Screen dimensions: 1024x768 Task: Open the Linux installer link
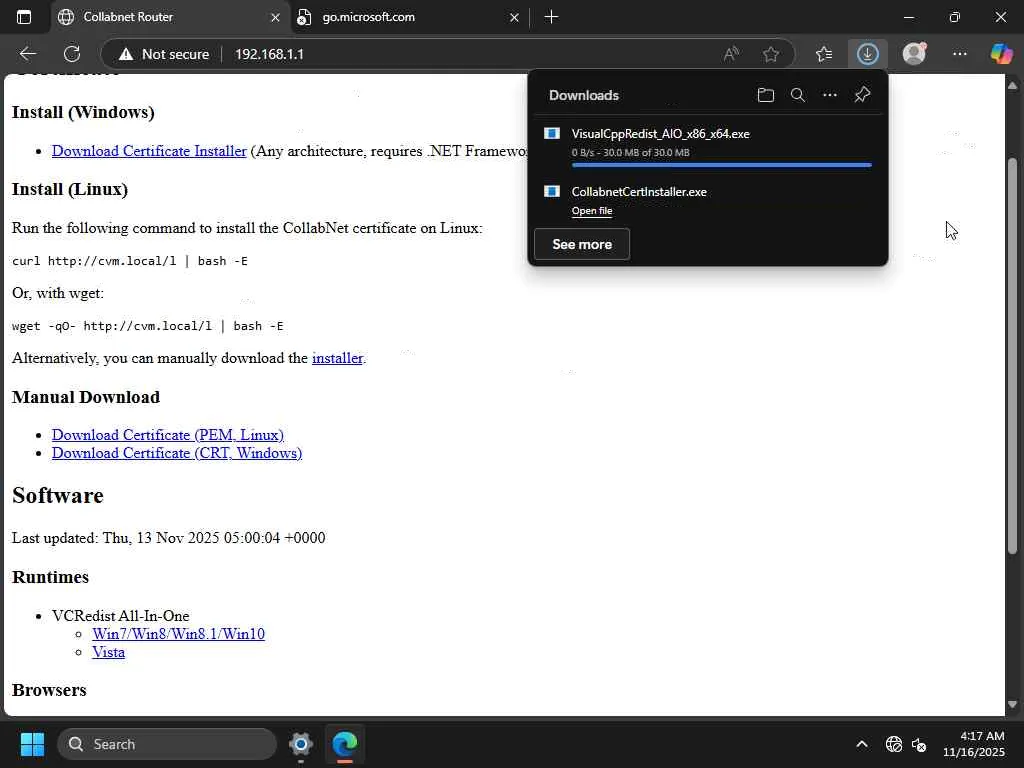pos(337,358)
